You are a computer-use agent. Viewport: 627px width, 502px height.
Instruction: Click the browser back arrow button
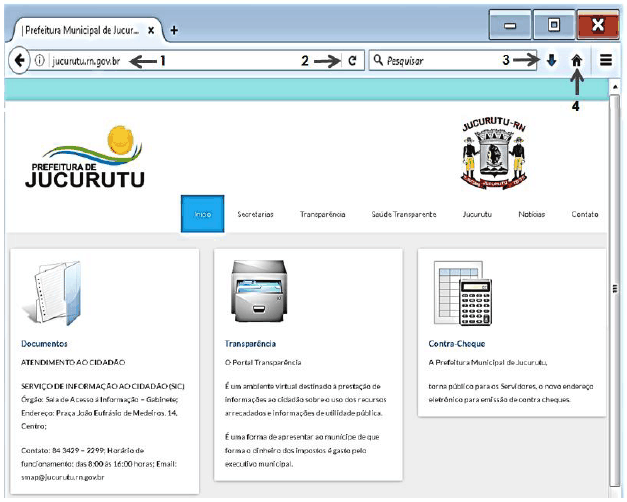(19, 60)
